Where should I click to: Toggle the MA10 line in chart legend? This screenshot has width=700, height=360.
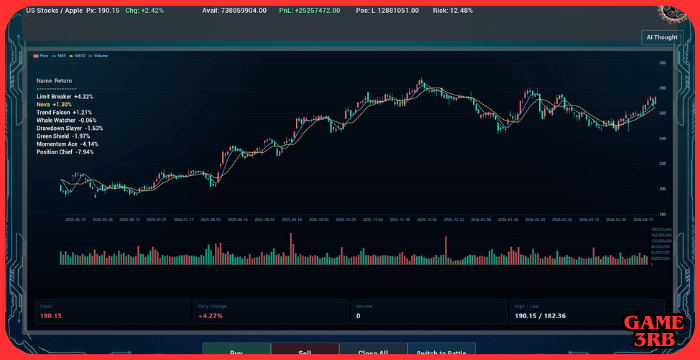77,56
